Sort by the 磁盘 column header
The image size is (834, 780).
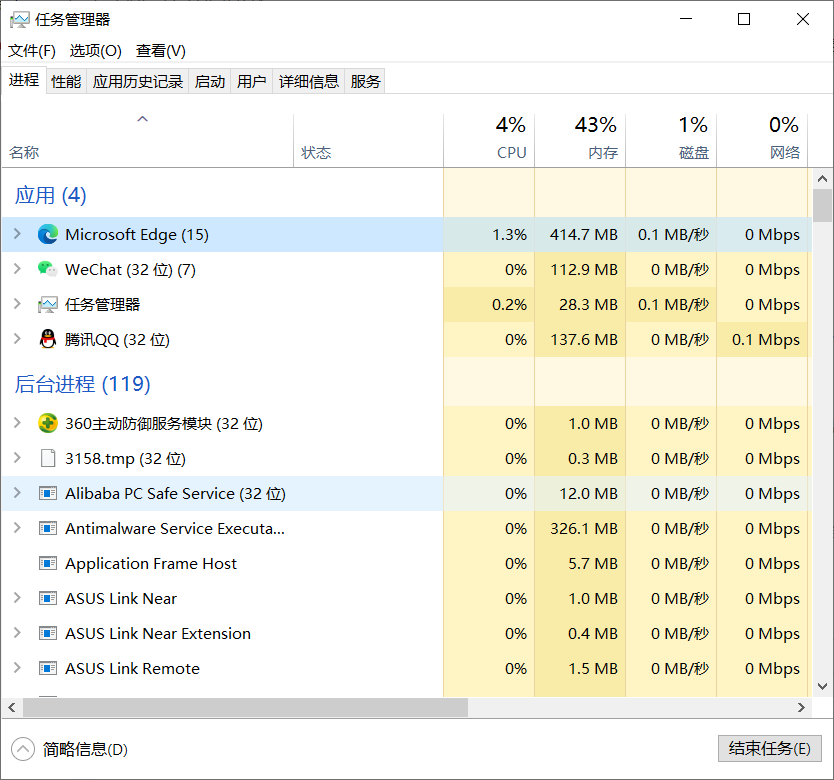[x=671, y=141]
